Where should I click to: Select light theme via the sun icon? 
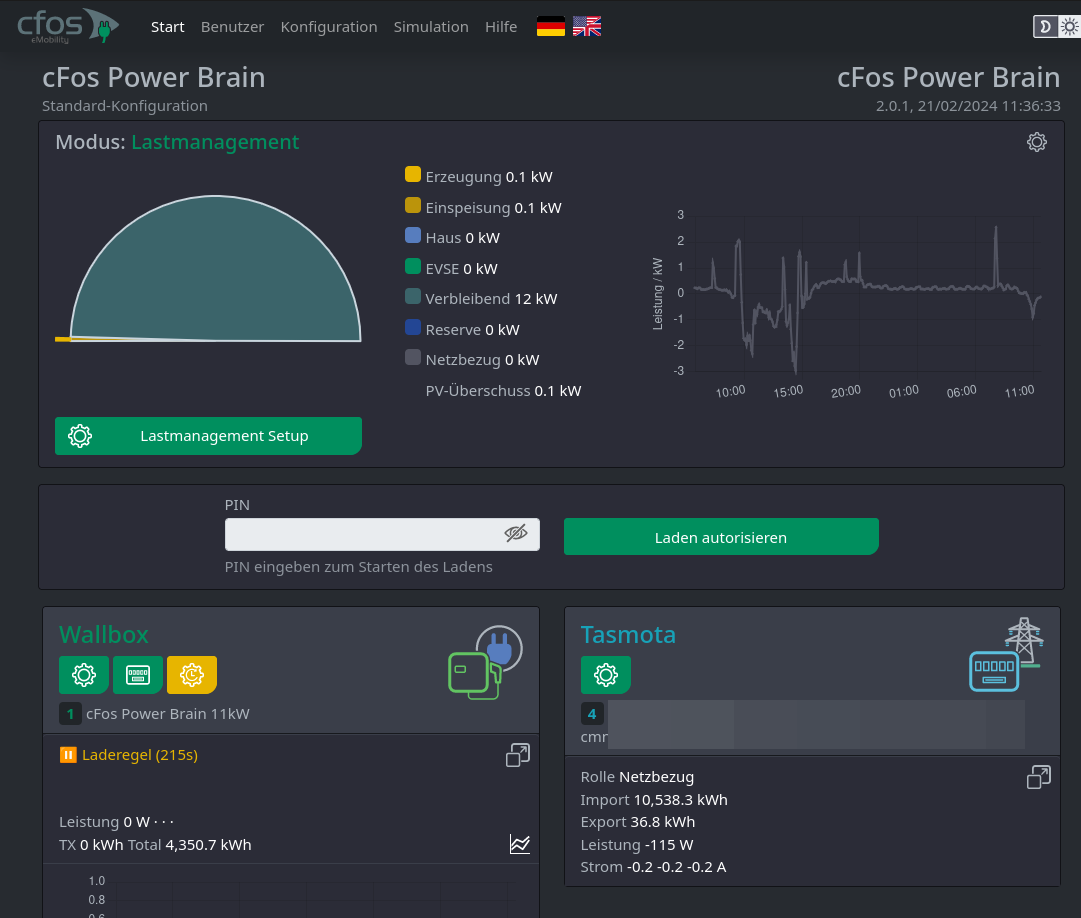tap(1069, 27)
